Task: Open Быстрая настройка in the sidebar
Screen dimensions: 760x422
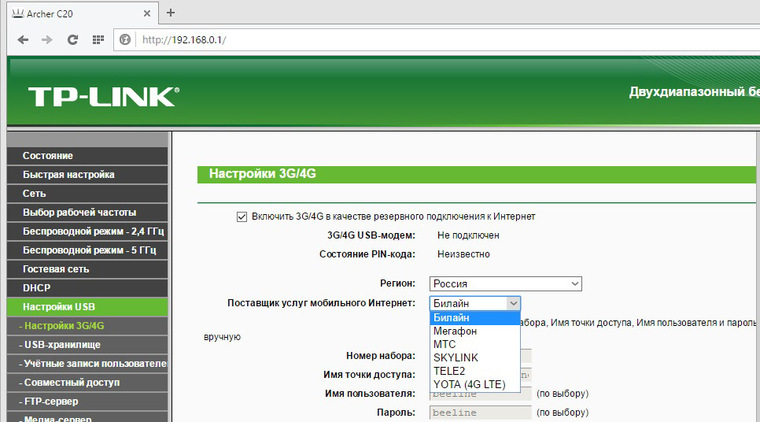Action: point(87,174)
